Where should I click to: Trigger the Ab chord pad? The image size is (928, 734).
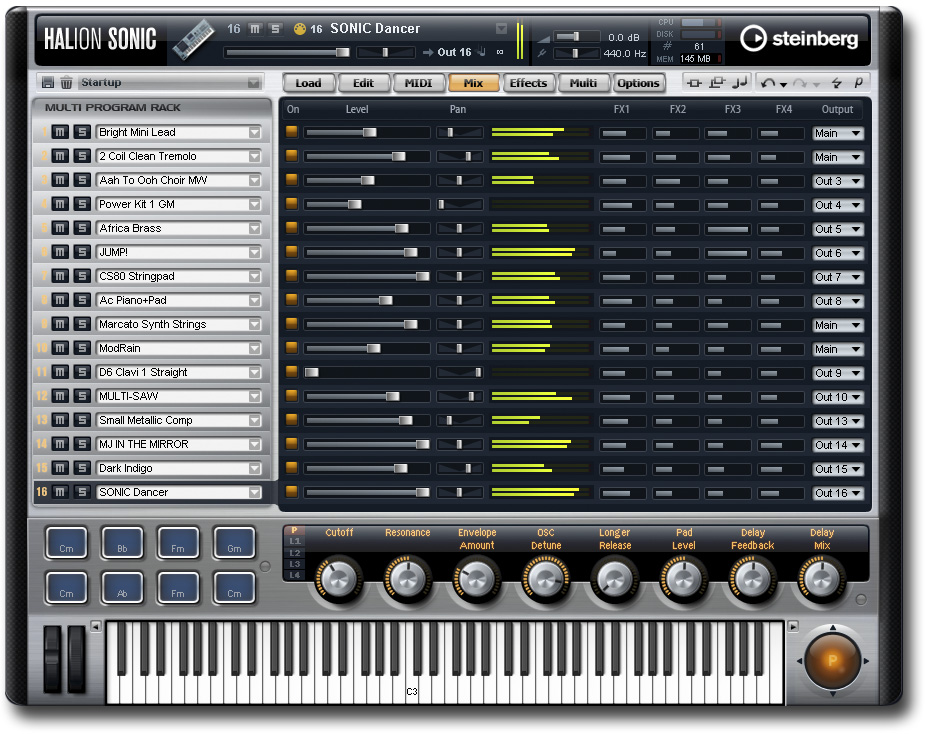(x=122, y=588)
